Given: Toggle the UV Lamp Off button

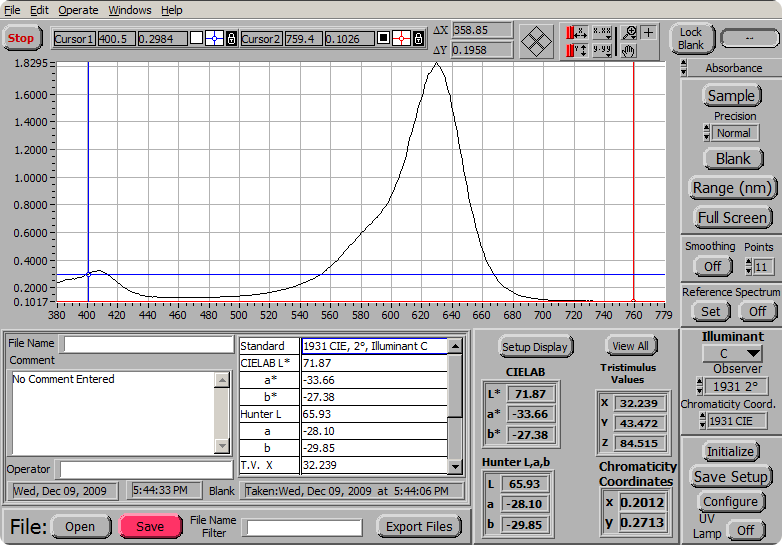Looking at the screenshot, I should pyautogui.click(x=745, y=530).
